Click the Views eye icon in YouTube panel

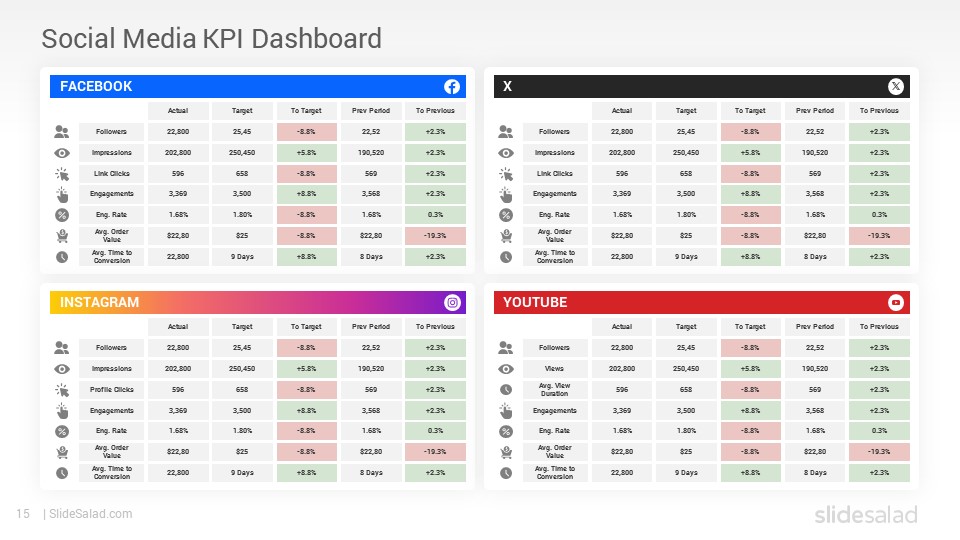click(x=506, y=369)
